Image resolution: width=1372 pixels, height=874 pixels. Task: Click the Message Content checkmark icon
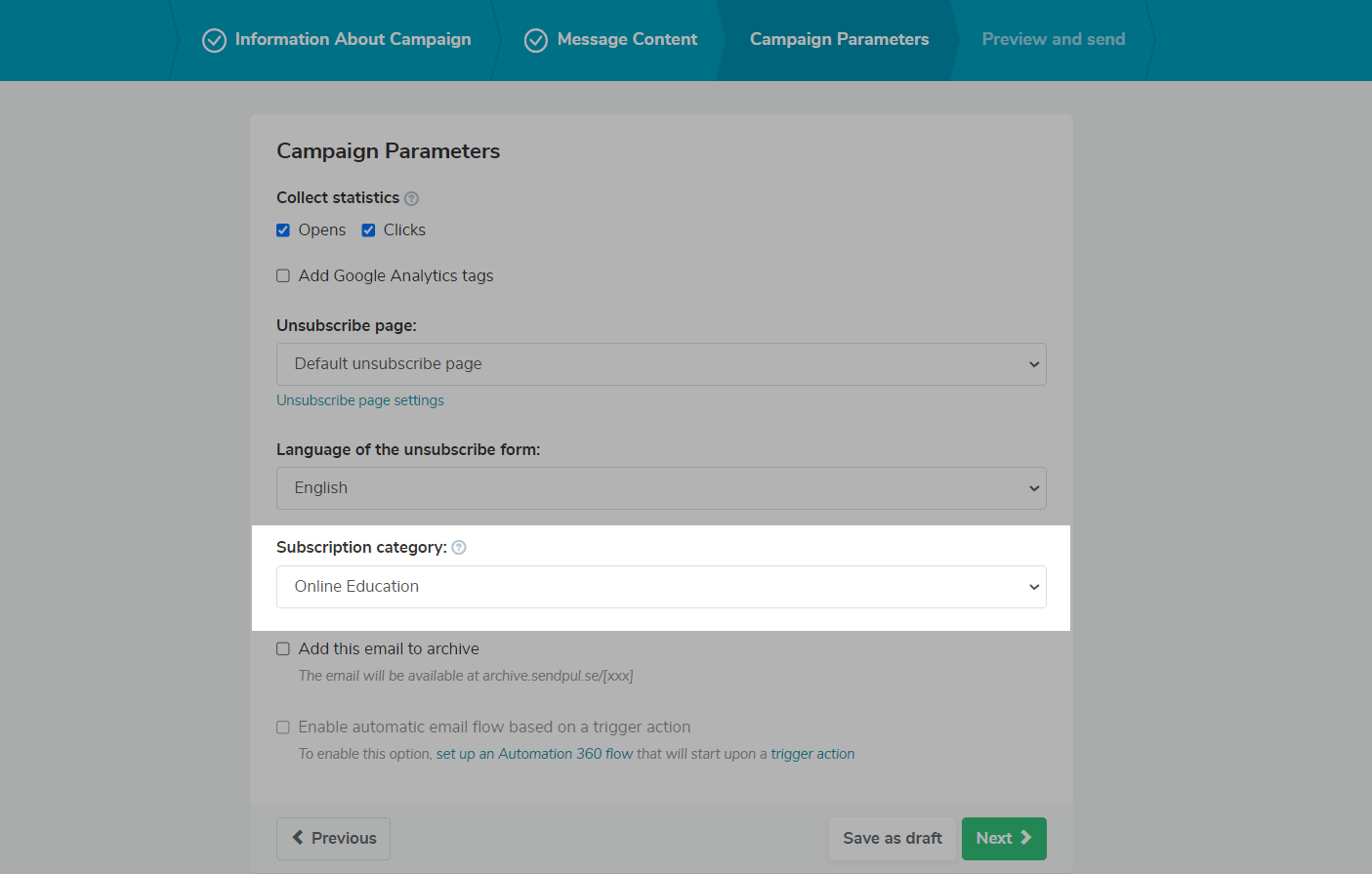pyautogui.click(x=536, y=40)
